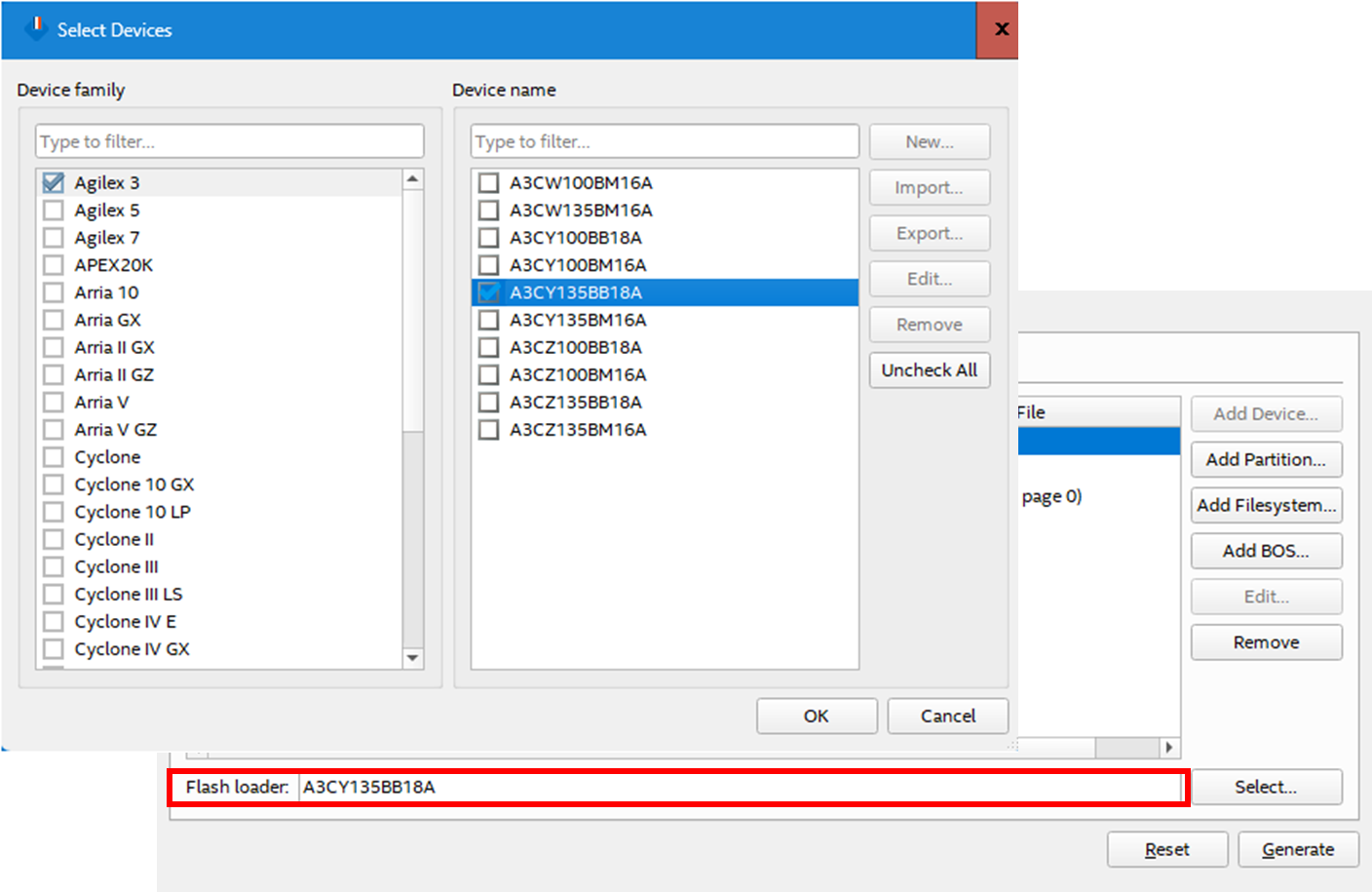This screenshot has height=892, width=1372.
Task: Click the Device family filter field
Action: pos(230,141)
